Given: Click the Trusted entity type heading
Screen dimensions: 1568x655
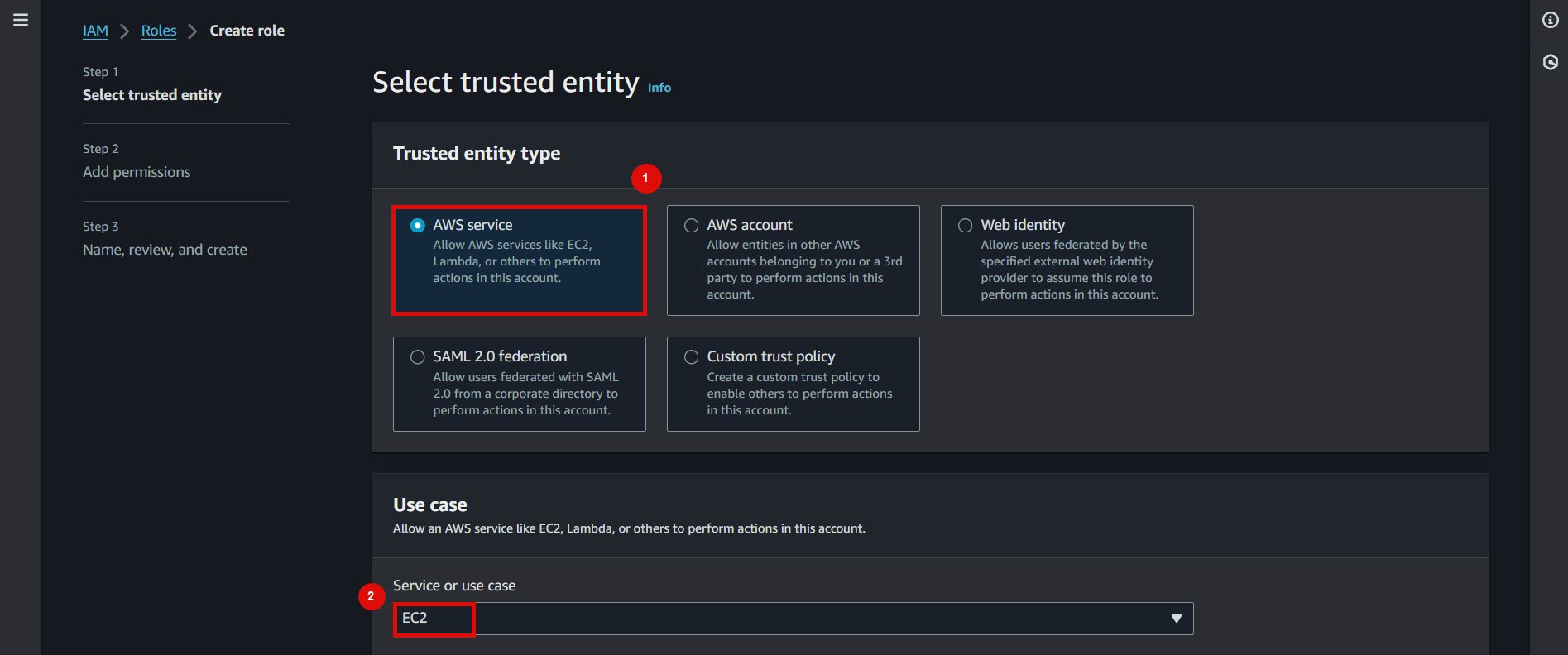Looking at the screenshot, I should (x=477, y=153).
